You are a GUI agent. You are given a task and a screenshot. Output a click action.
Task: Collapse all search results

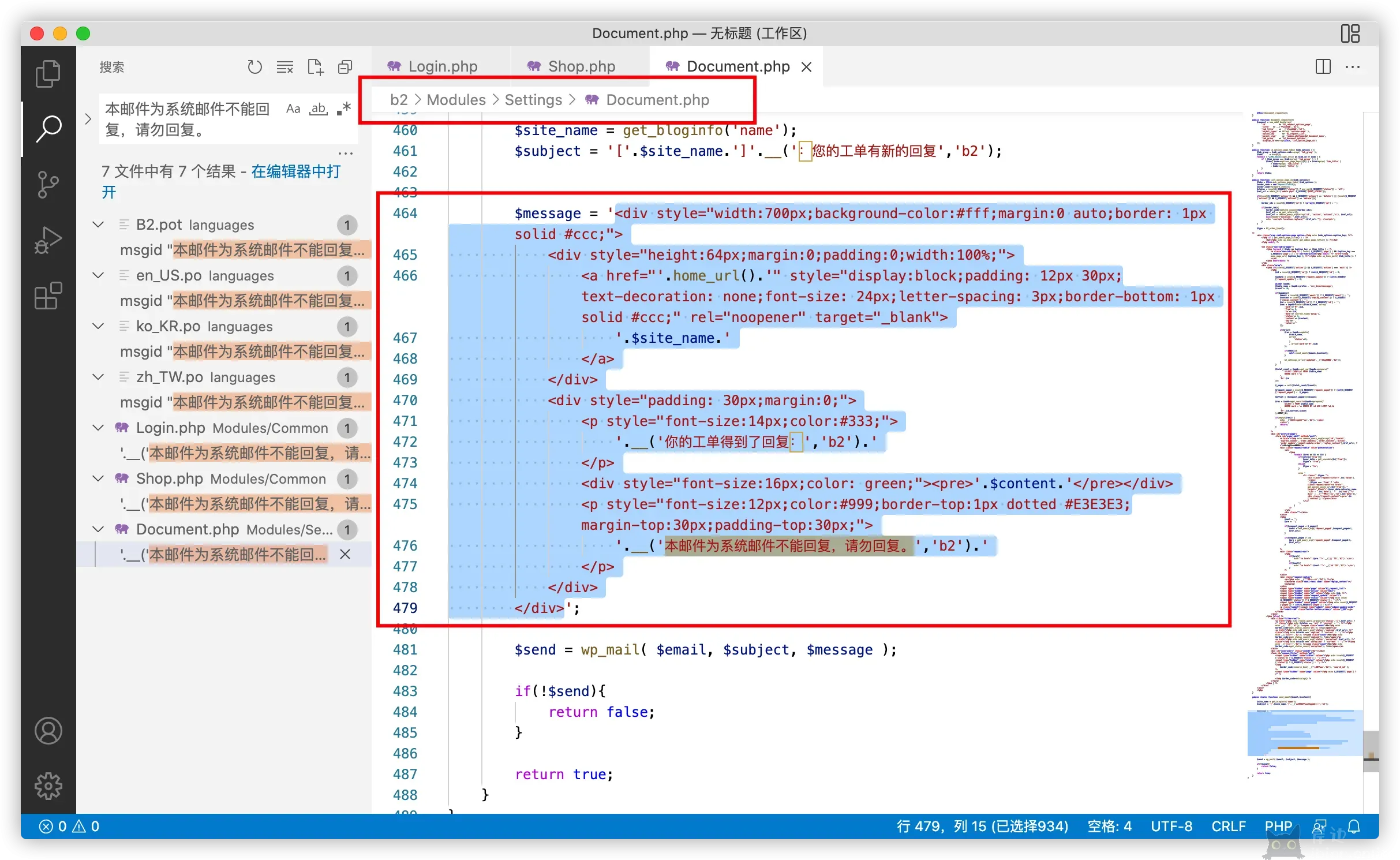(x=345, y=67)
